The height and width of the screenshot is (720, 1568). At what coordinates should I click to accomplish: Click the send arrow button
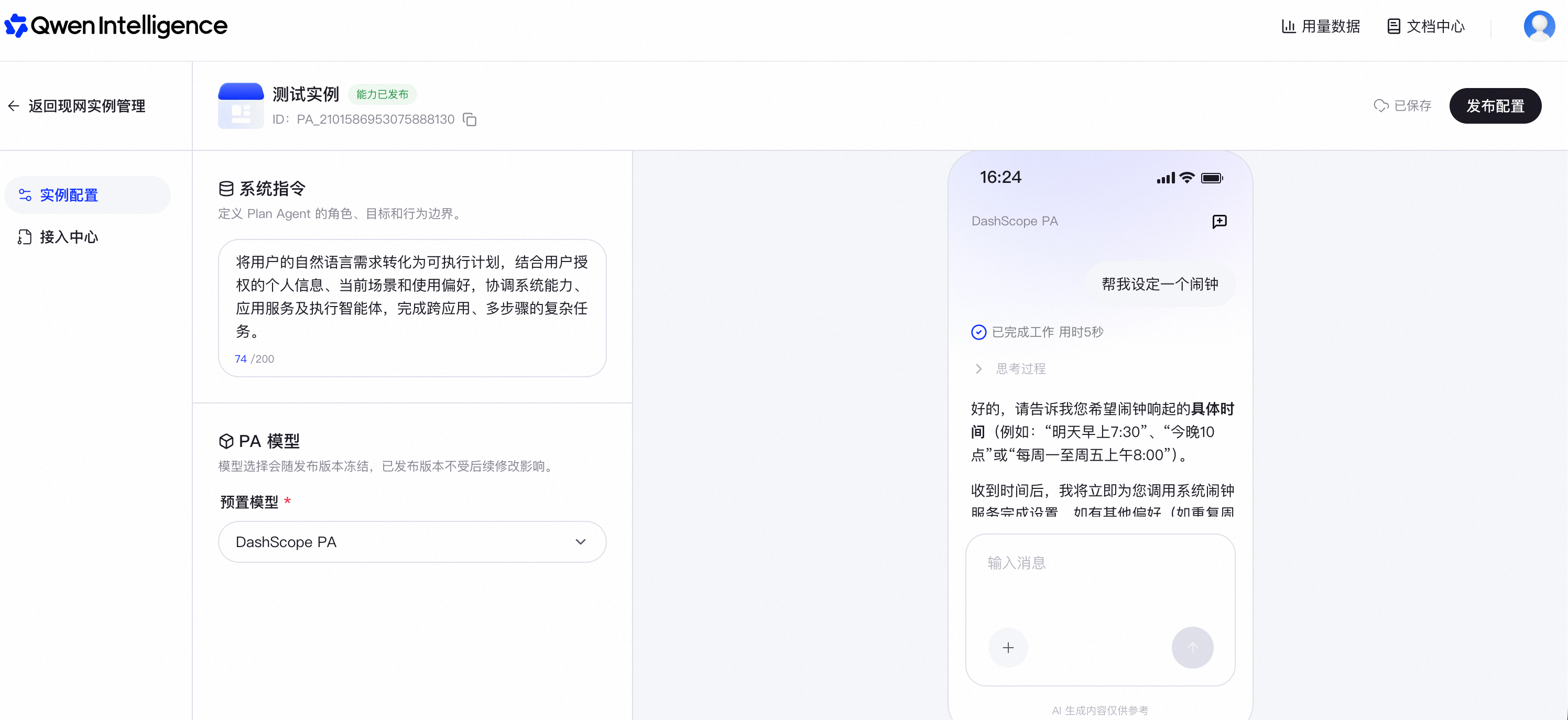coord(1192,648)
